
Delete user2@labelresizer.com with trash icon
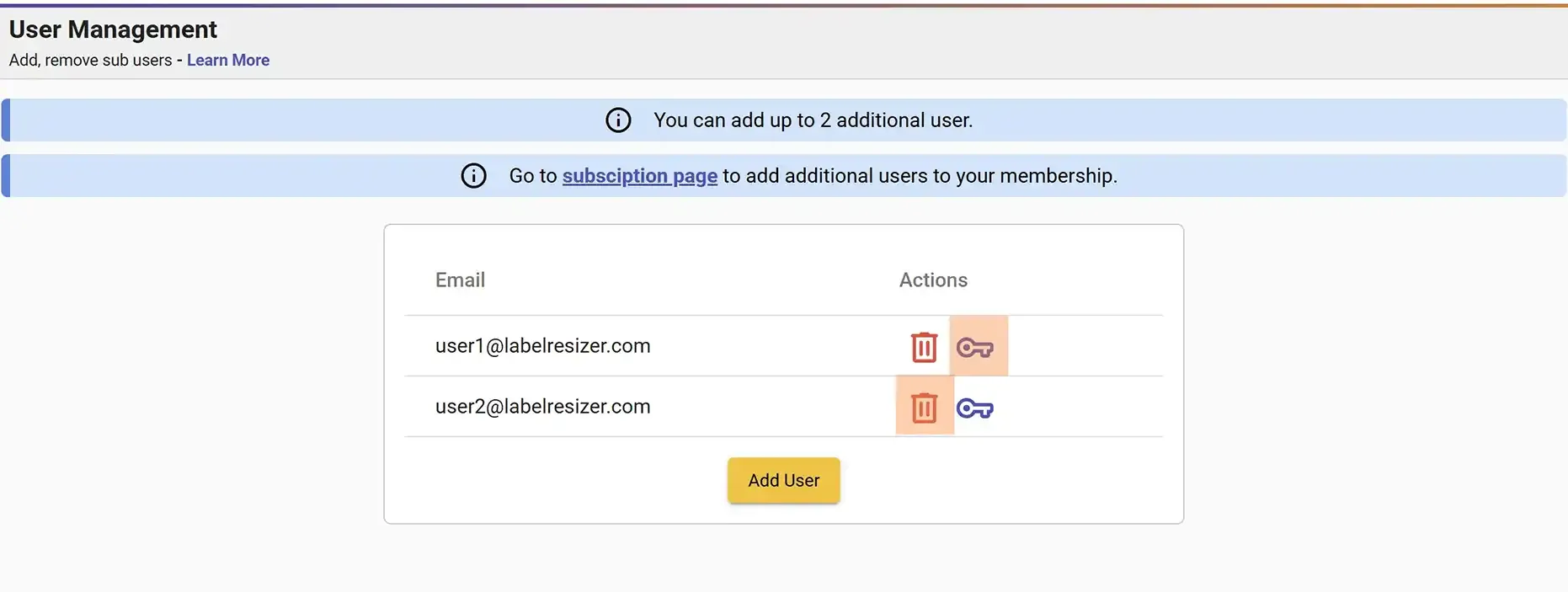924,408
